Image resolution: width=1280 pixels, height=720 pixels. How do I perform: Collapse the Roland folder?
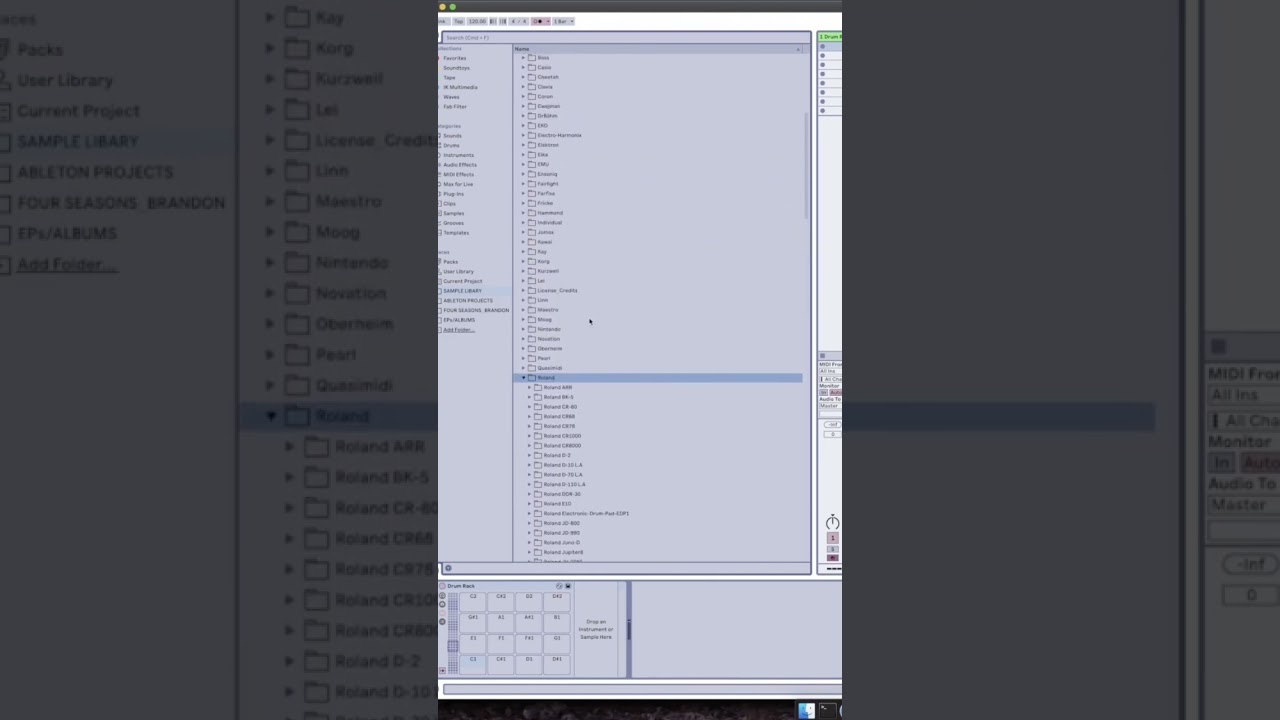click(x=522, y=378)
